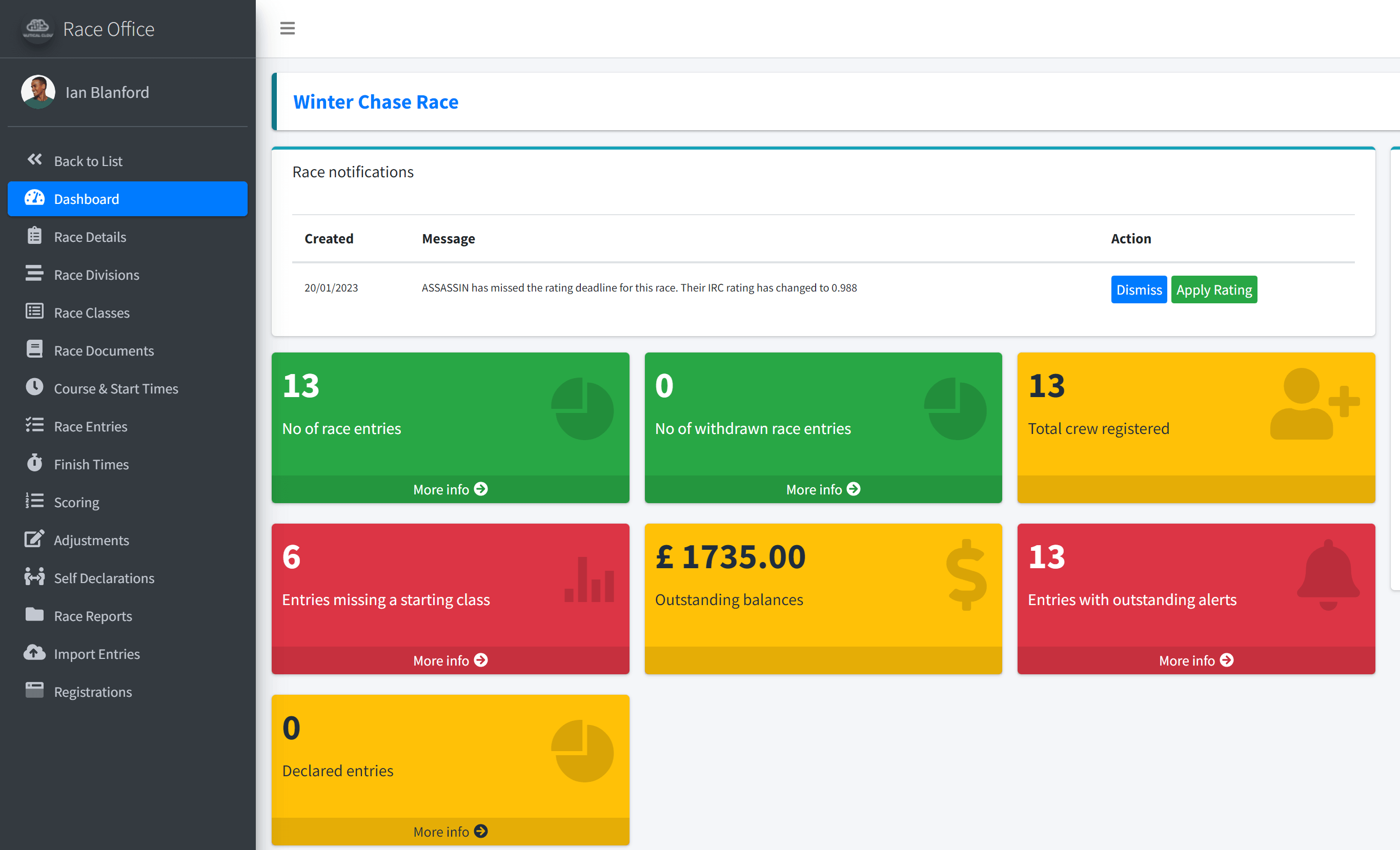Click the Adjustments edit pencil icon
Image resolution: width=1400 pixels, height=850 pixels.
click(35, 539)
